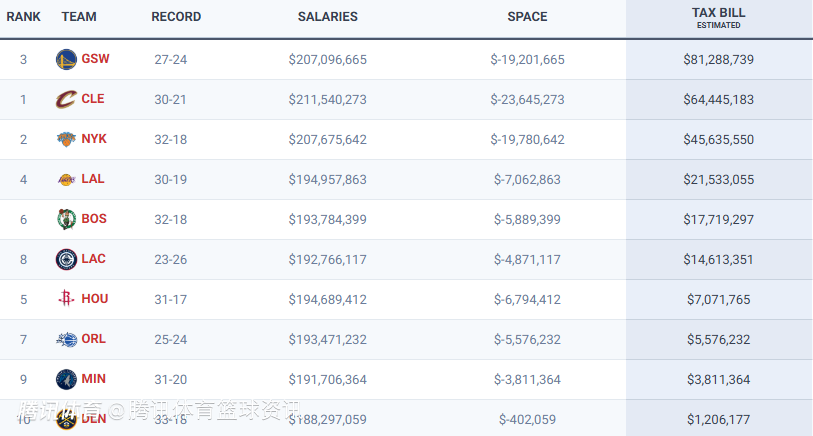The width and height of the screenshot is (813, 436).
Task: Open the MIN team link
Action: pyautogui.click(x=94, y=379)
